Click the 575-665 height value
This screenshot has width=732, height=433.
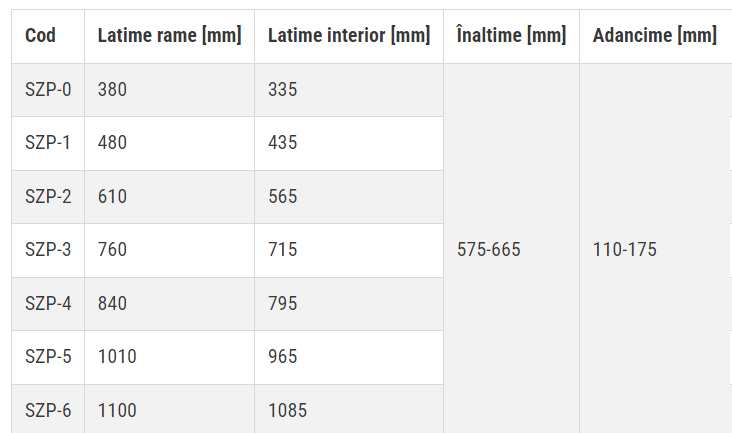(x=488, y=250)
